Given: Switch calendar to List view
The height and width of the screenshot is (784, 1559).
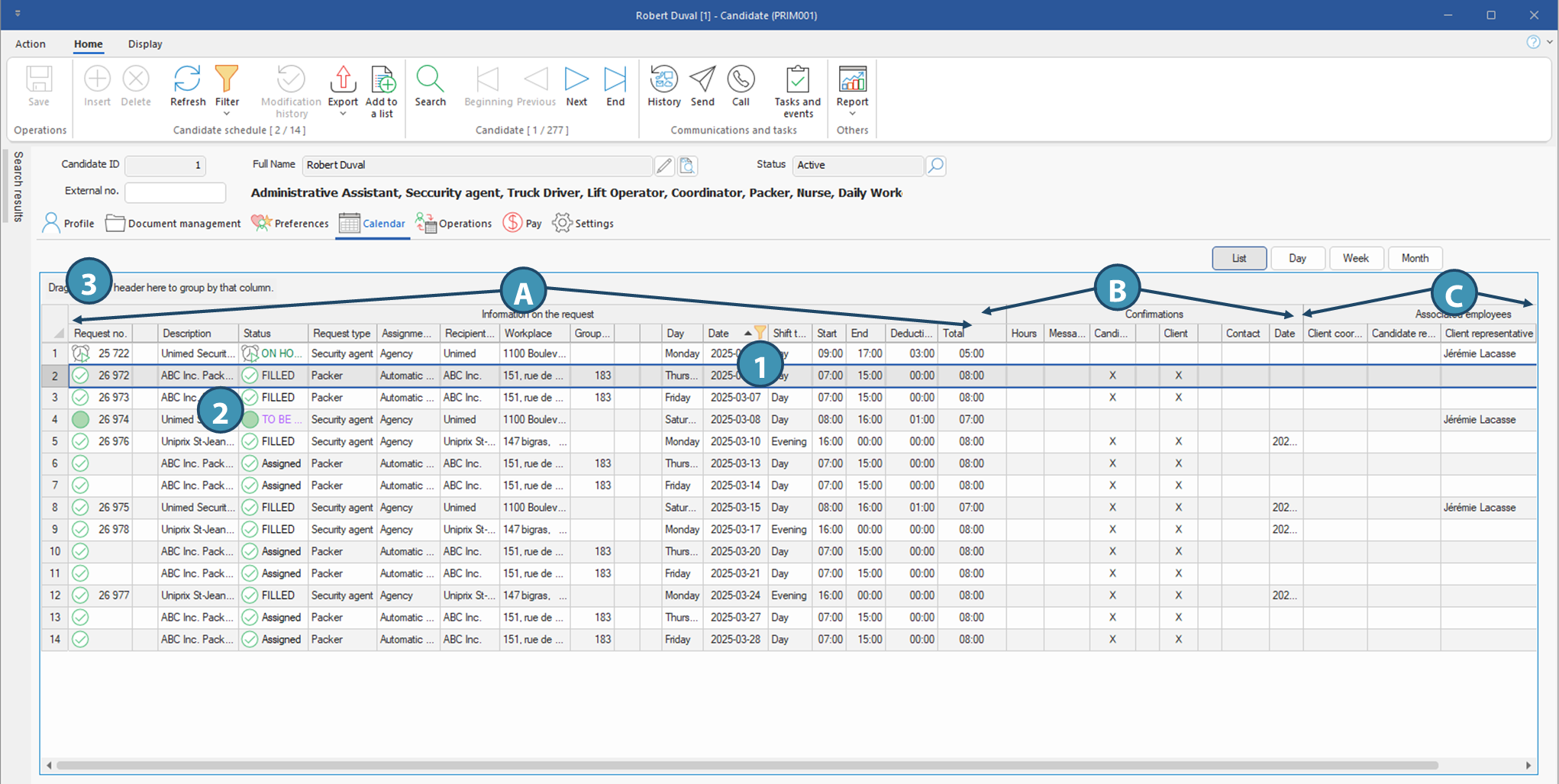Looking at the screenshot, I should [x=1239, y=258].
